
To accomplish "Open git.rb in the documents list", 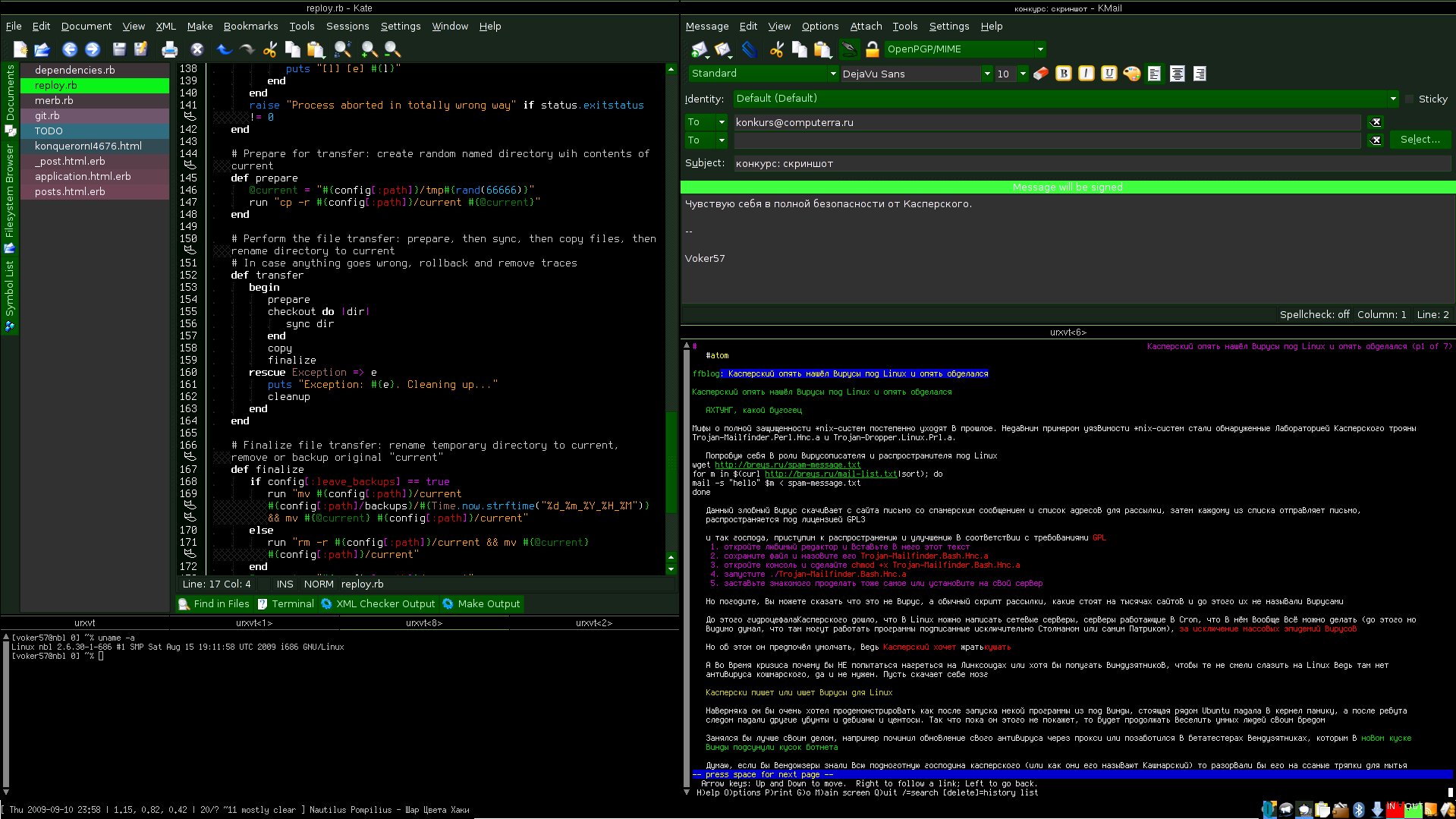I will [47, 115].
